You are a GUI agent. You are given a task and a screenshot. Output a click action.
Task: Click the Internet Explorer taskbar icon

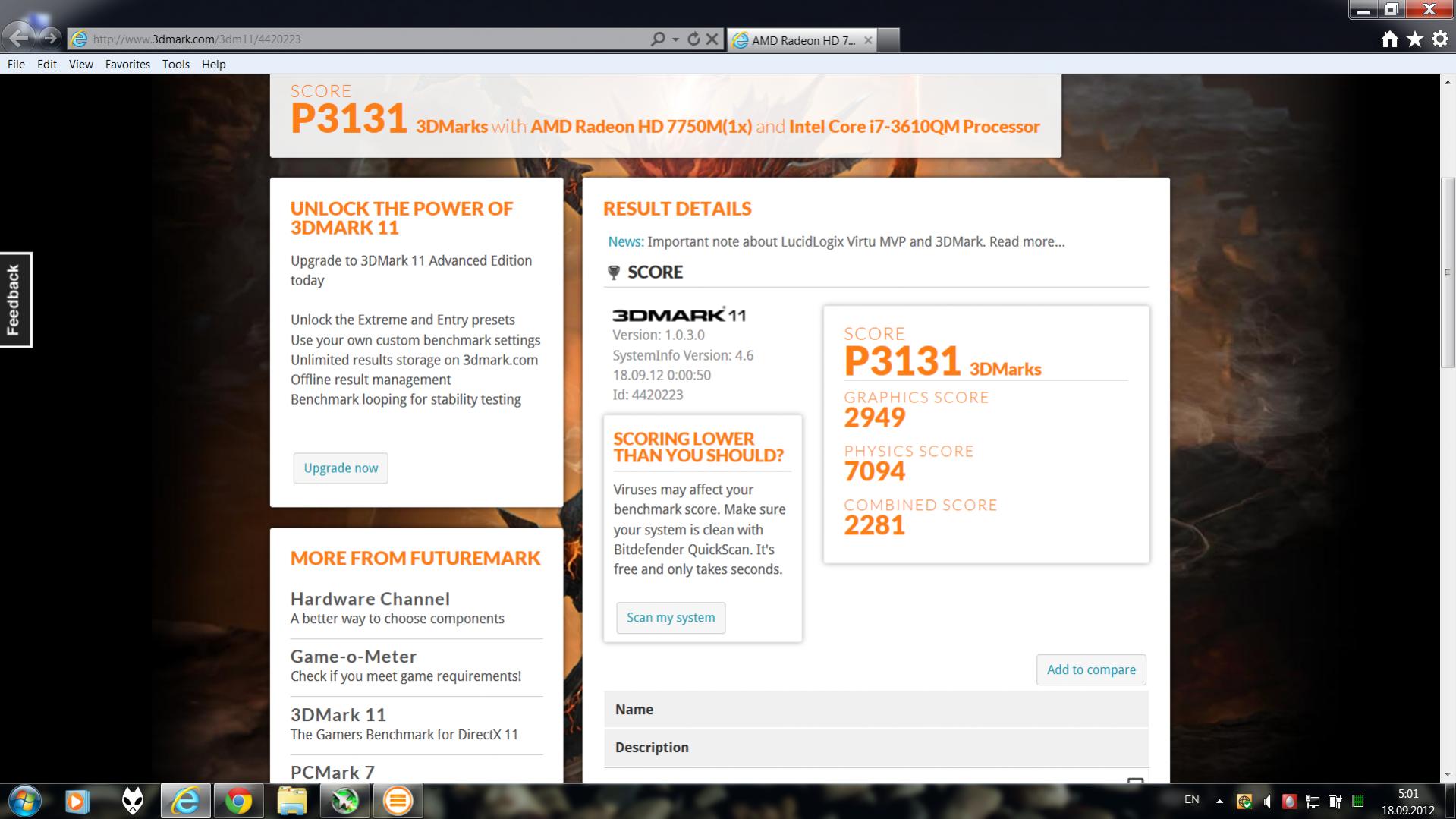[x=185, y=801]
